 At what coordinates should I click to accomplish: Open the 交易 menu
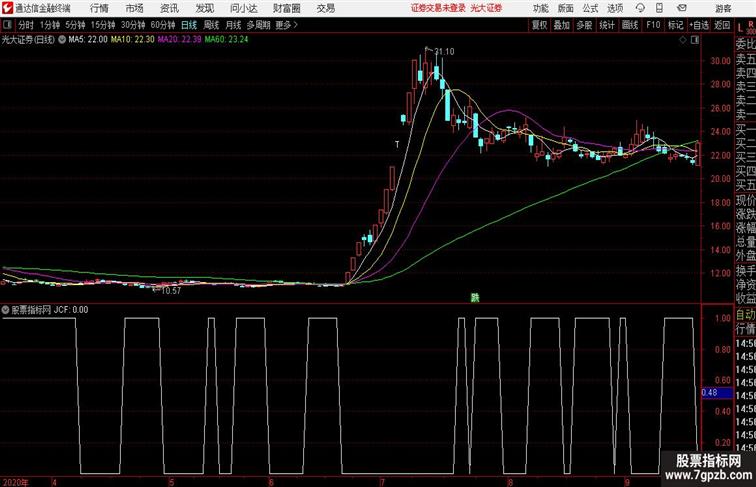(325, 8)
